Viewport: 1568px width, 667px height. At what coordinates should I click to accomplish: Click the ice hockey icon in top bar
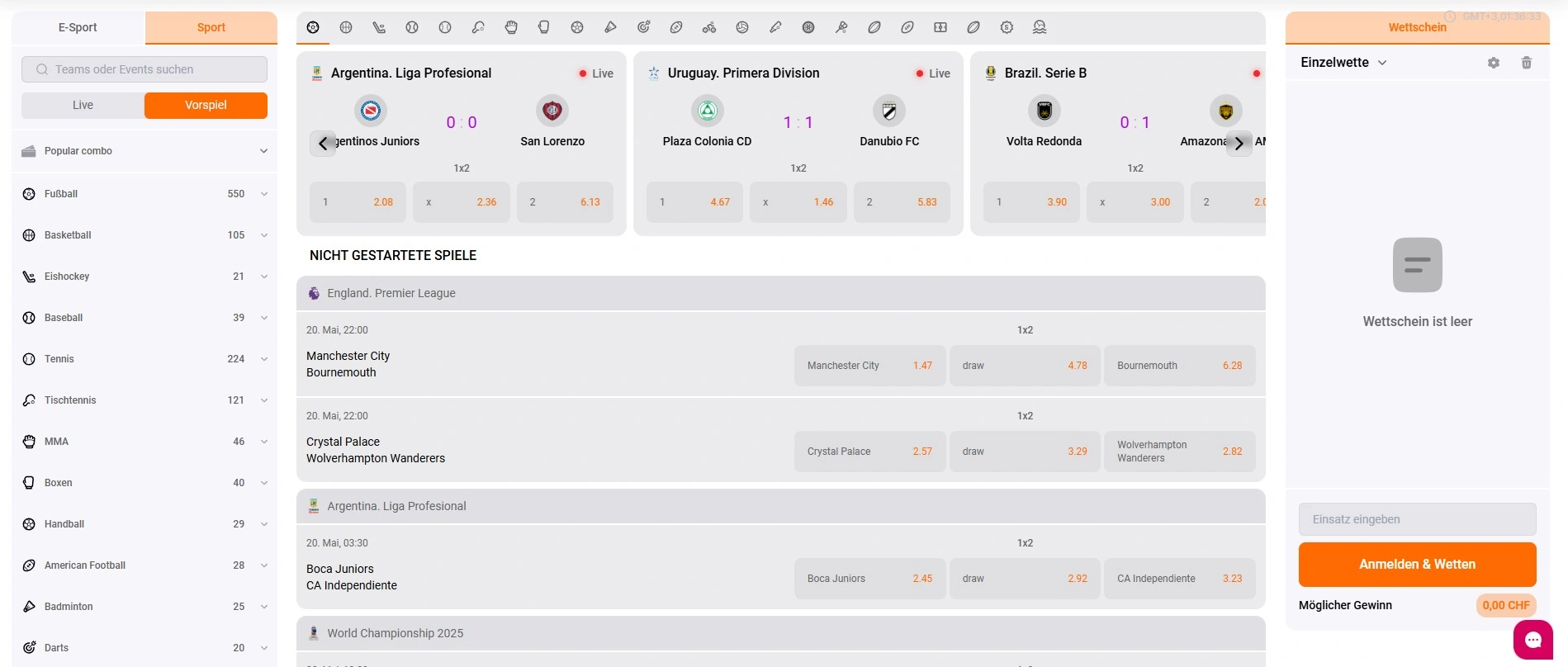pos(379,27)
